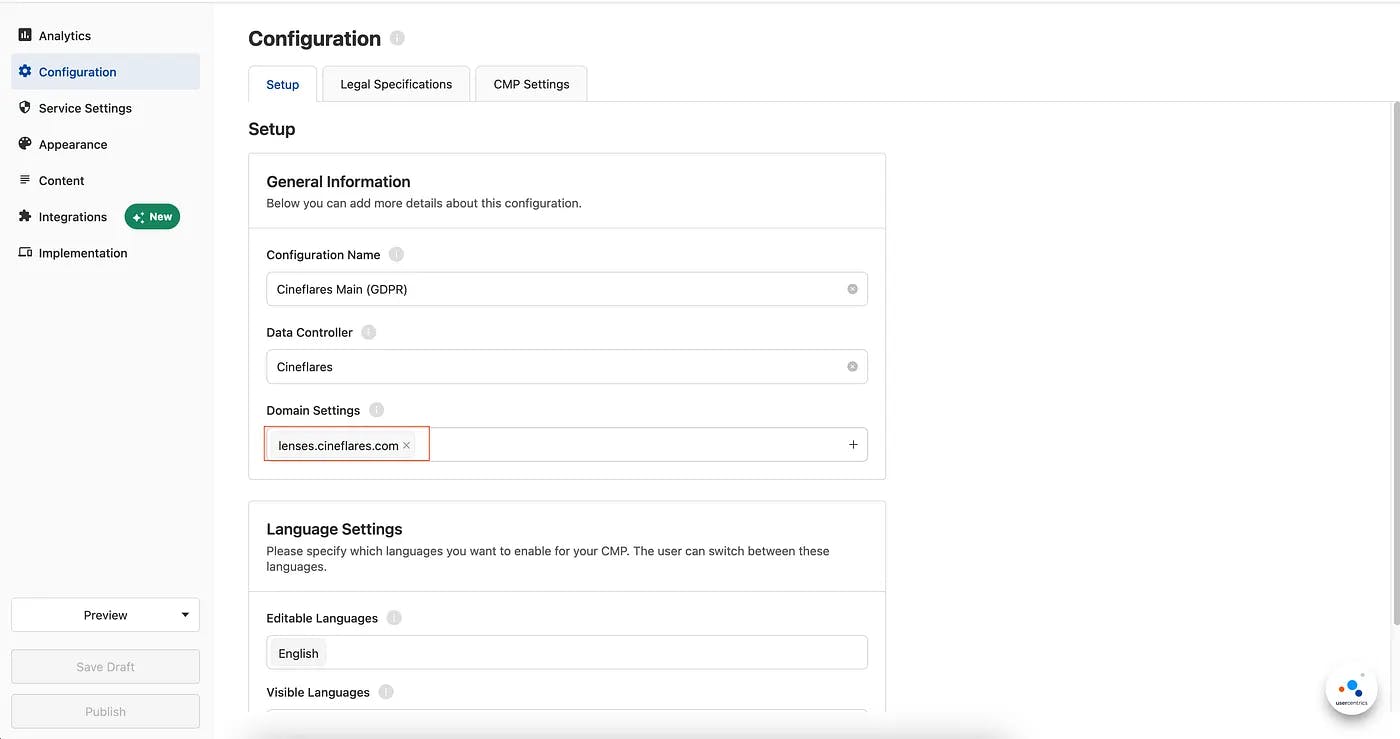This screenshot has height=739, width=1400.
Task: Click the Publish button
Action: tap(105, 712)
